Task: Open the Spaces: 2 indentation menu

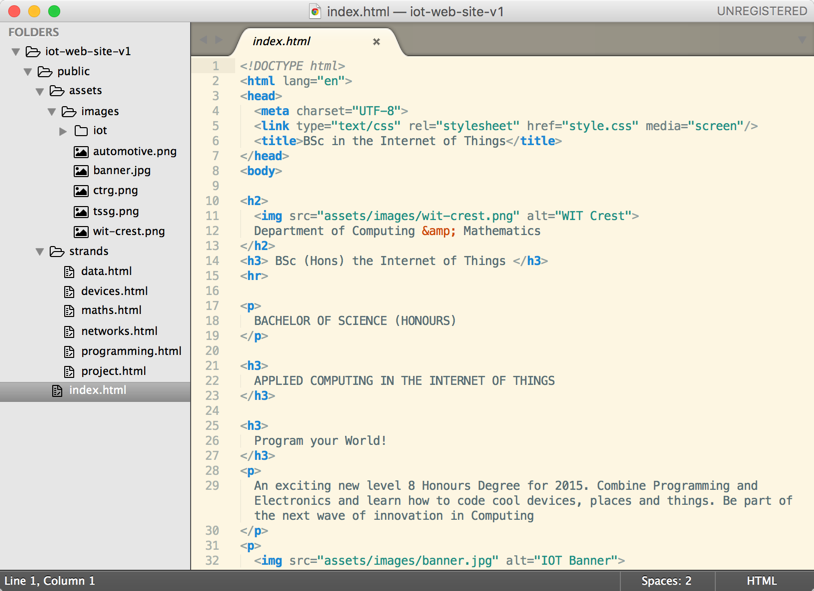Action: coord(666,581)
